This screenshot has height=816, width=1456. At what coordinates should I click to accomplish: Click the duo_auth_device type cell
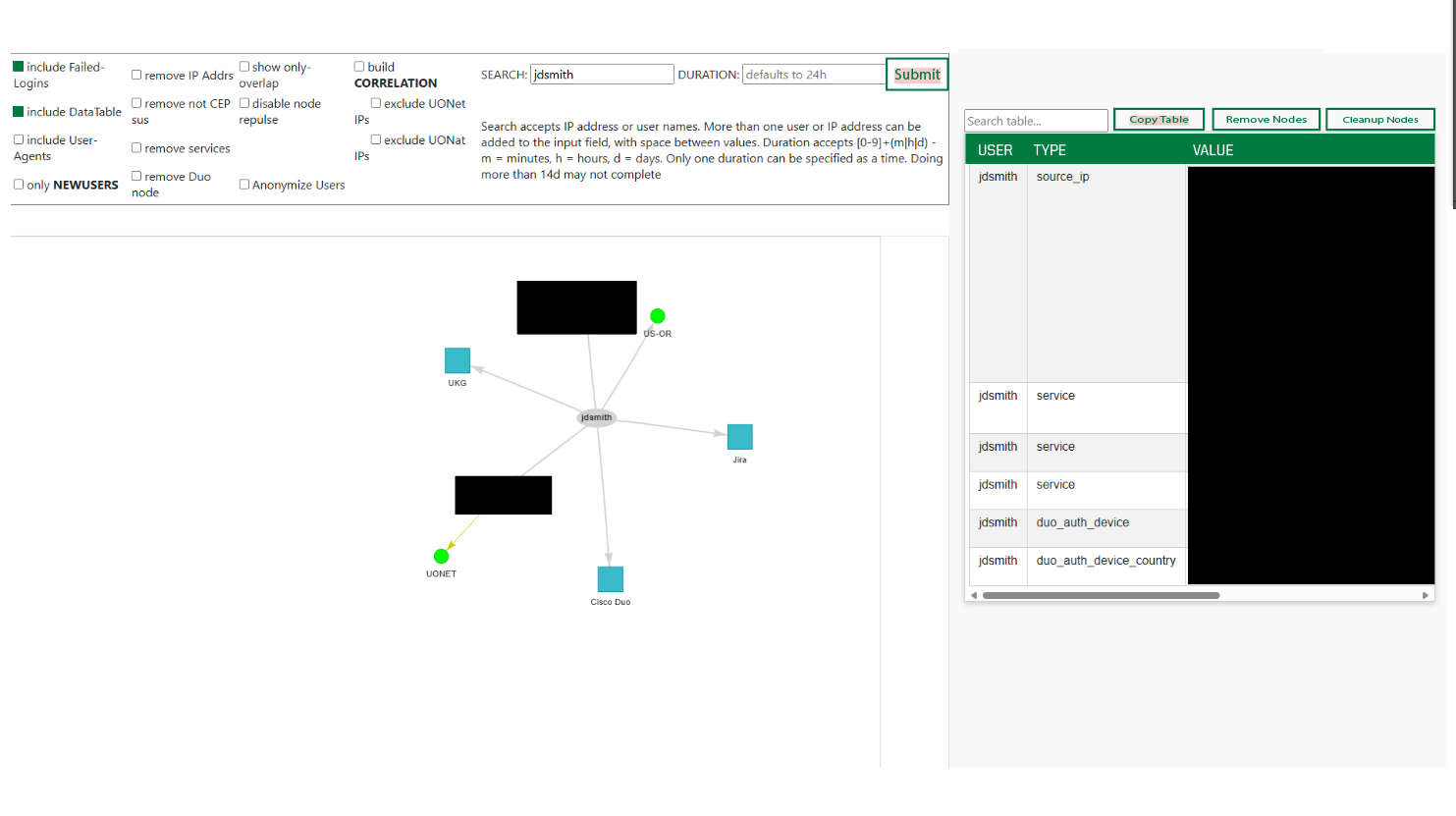click(1106, 528)
